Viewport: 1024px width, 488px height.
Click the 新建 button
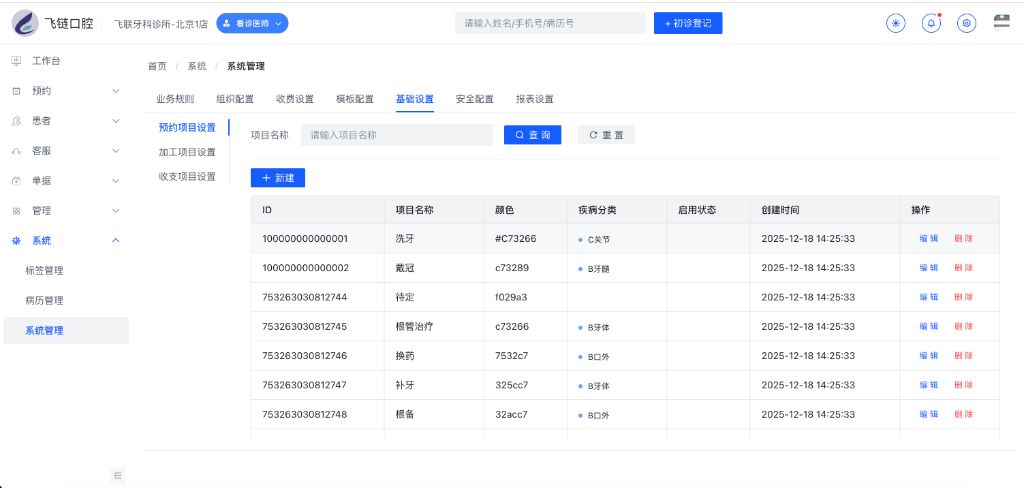coord(278,178)
